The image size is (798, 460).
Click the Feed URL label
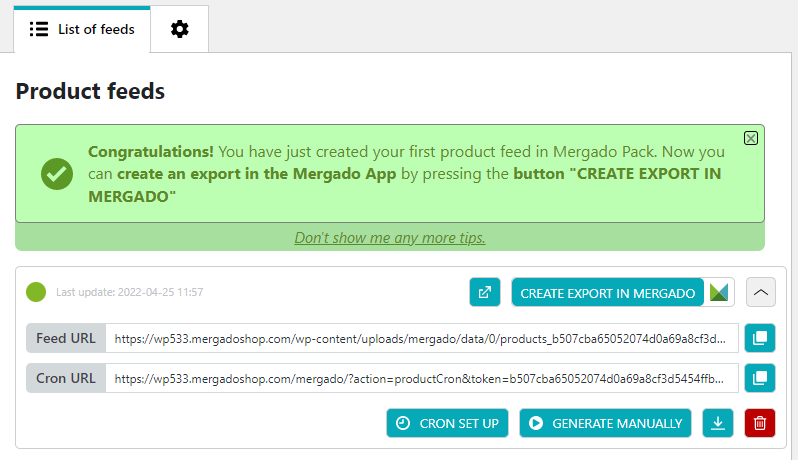(x=66, y=338)
